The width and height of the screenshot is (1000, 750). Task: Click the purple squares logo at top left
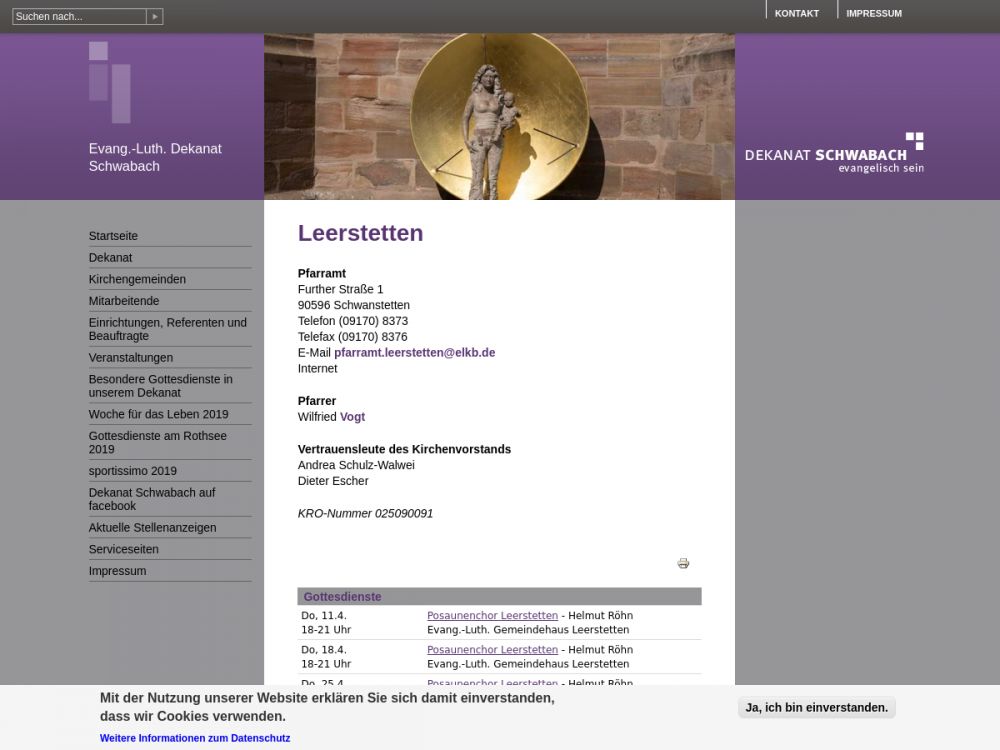[109, 82]
